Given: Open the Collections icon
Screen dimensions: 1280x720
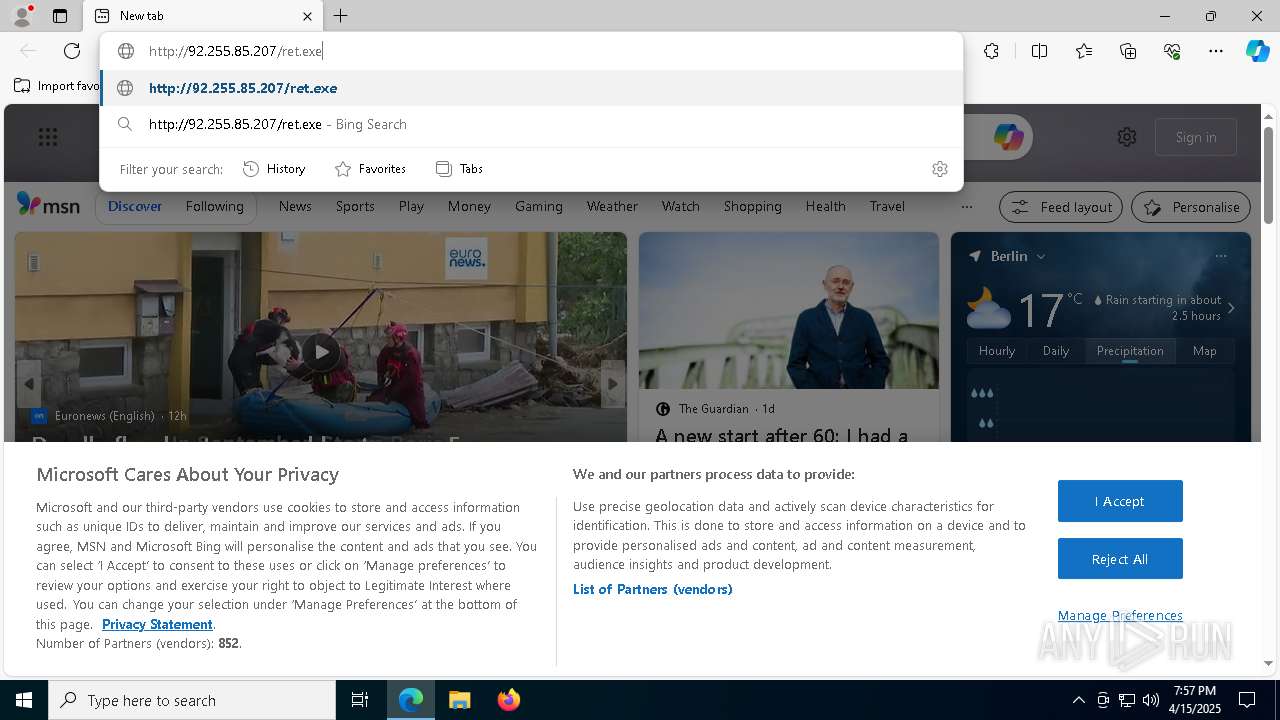Looking at the screenshot, I should 1128,51.
